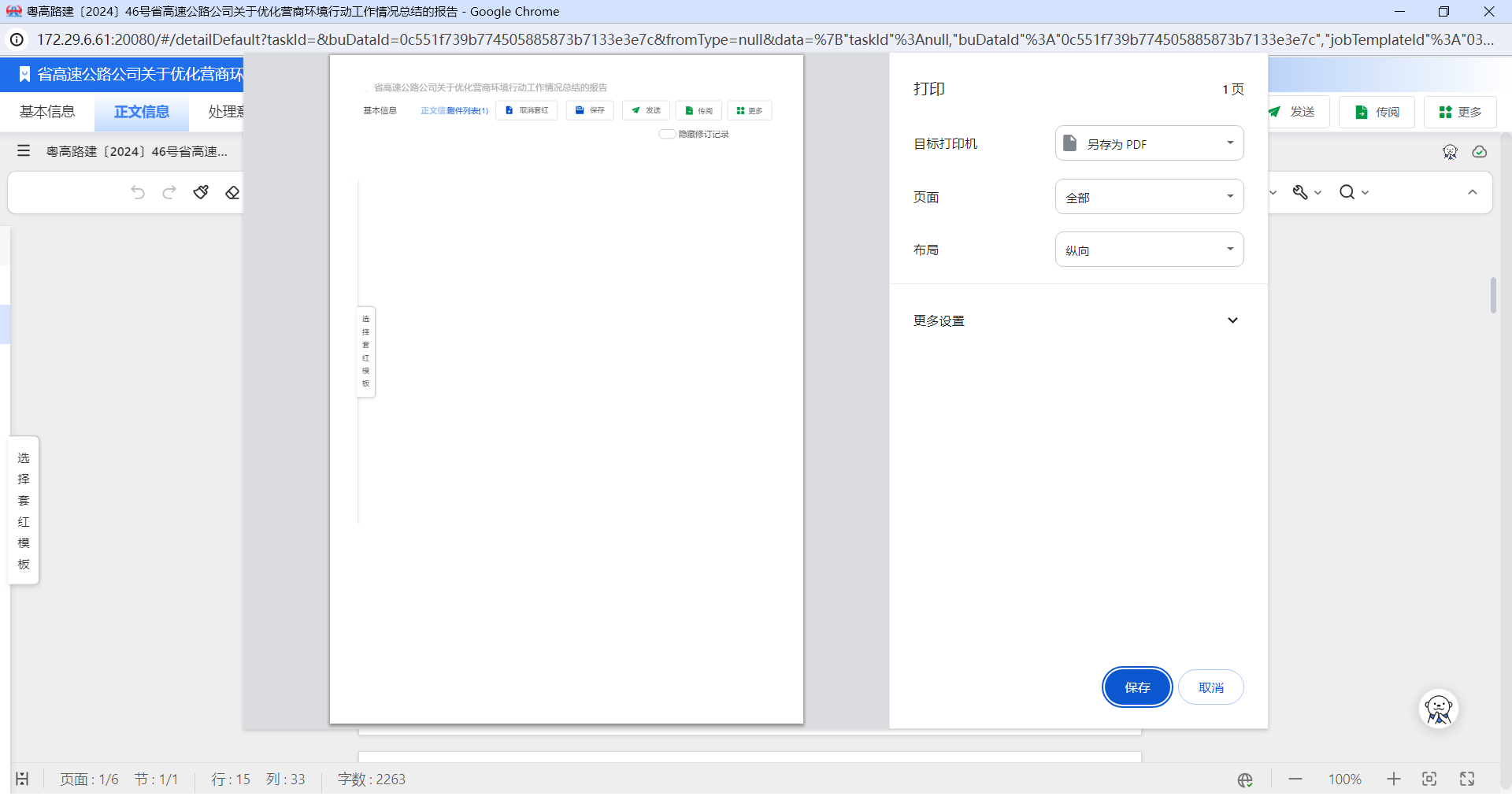Select the format painter brush icon

point(201,192)
